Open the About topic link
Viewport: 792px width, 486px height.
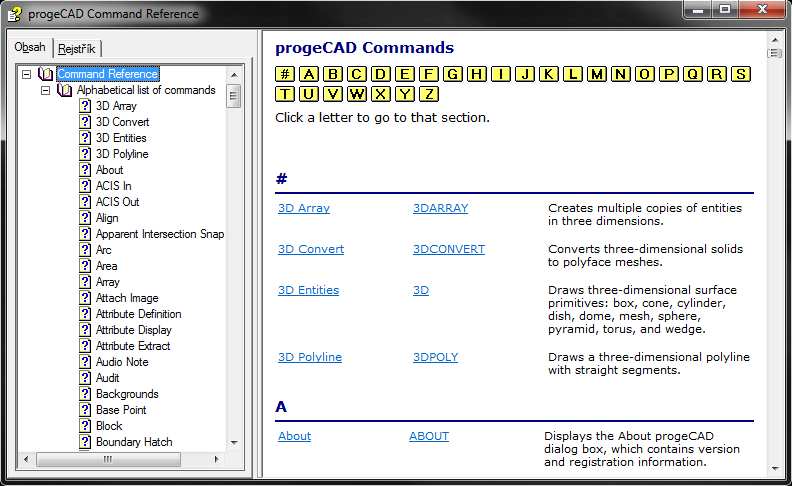click(x=294, y=436)
